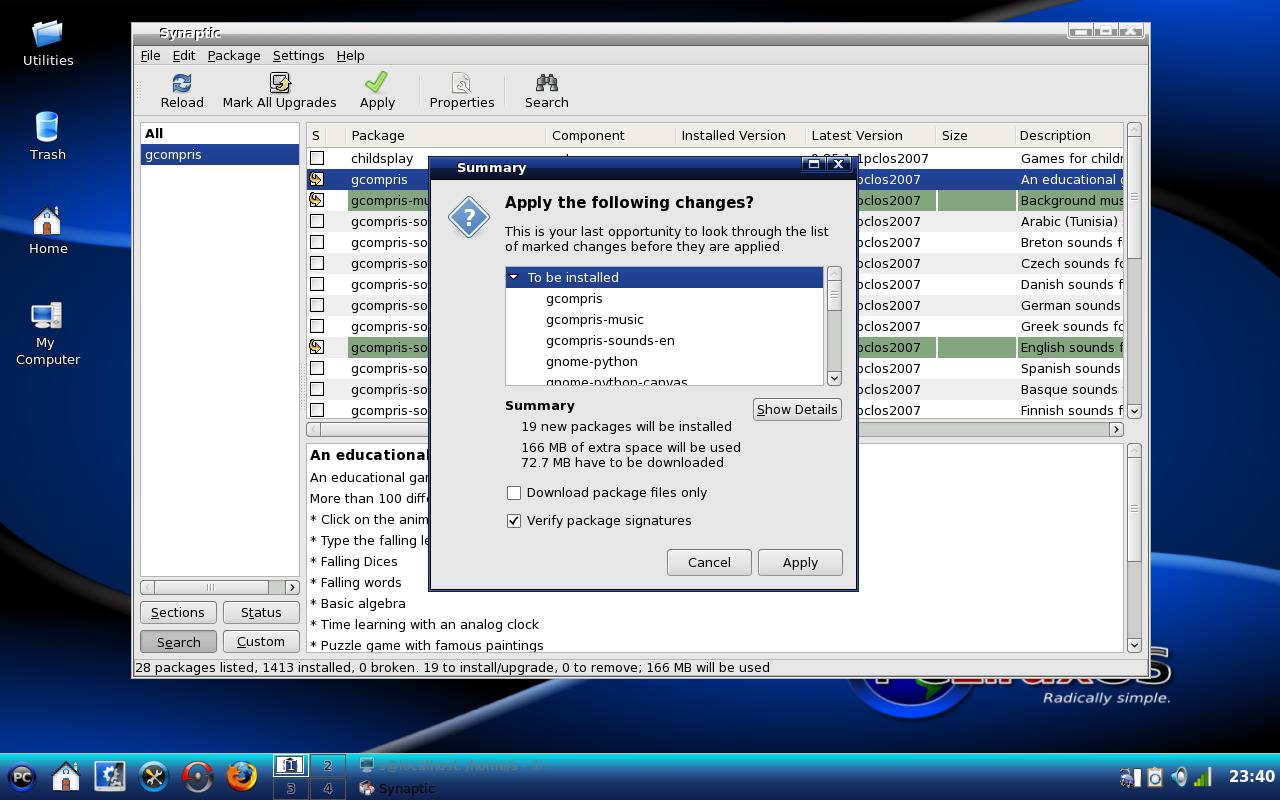Open the Help menu
This screenshot has width=1280, height=800.
[350, 56]
